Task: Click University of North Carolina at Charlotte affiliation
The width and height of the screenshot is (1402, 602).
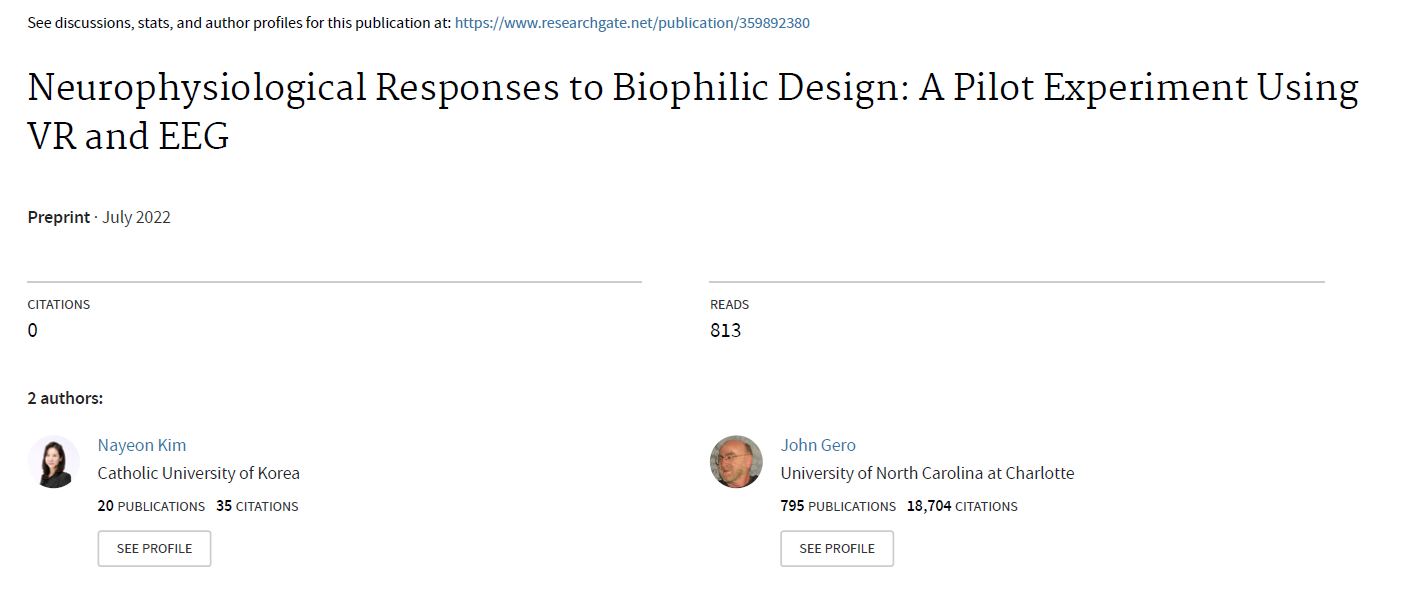Action: (x=928, y=473)
